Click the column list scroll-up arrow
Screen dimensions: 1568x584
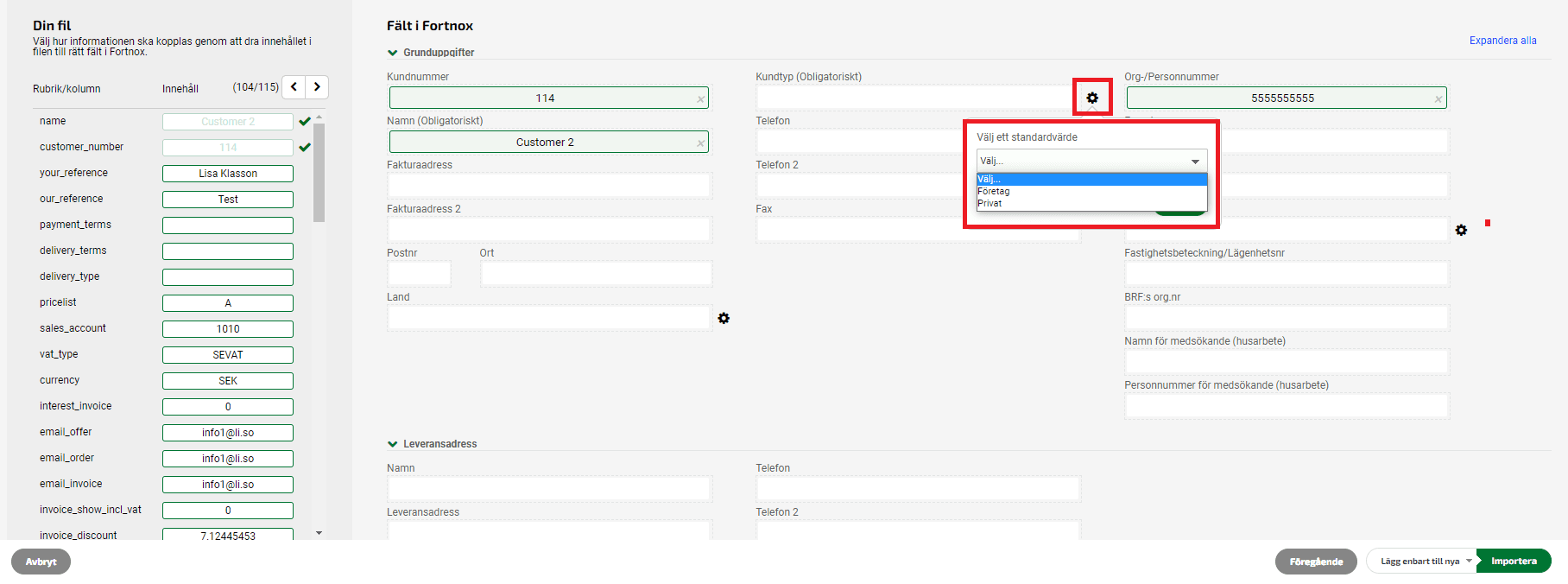pos(319,117)
